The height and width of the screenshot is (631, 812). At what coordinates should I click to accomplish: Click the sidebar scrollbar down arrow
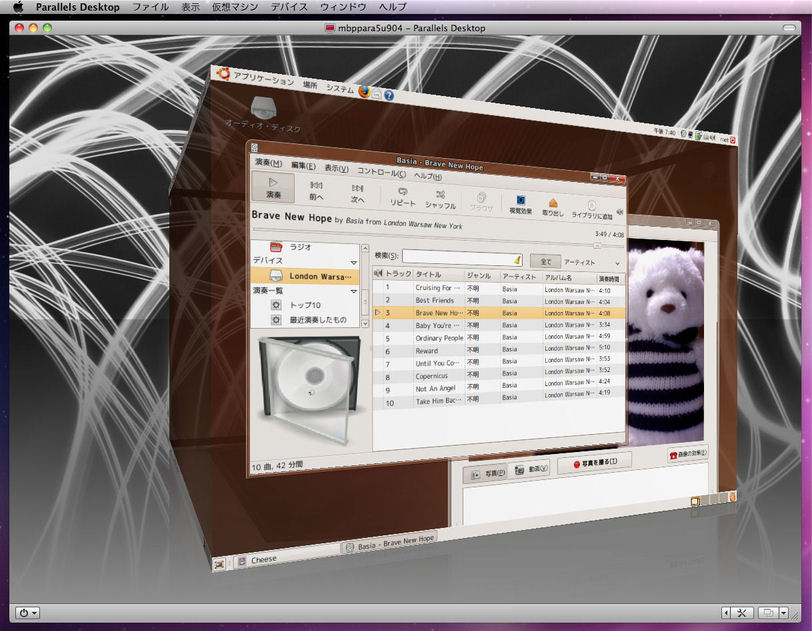pyautogui.click(x=365, y=323)
